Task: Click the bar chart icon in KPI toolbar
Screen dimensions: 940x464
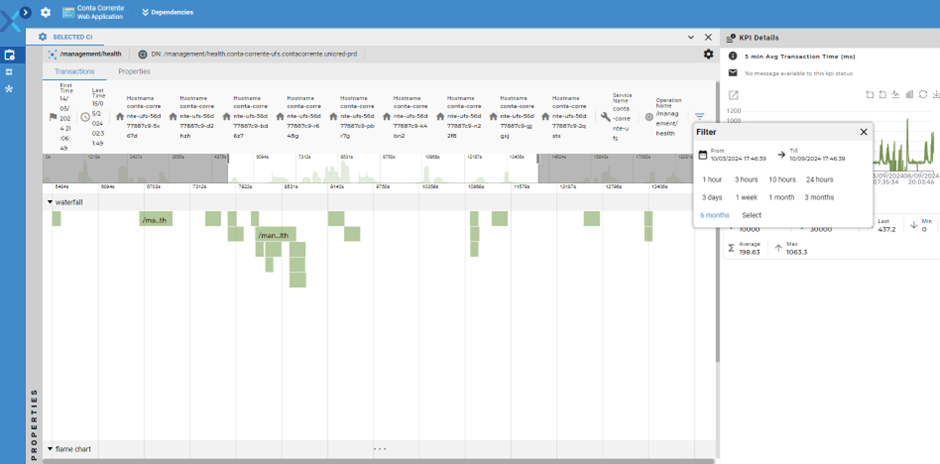Action: click(909, 94)
